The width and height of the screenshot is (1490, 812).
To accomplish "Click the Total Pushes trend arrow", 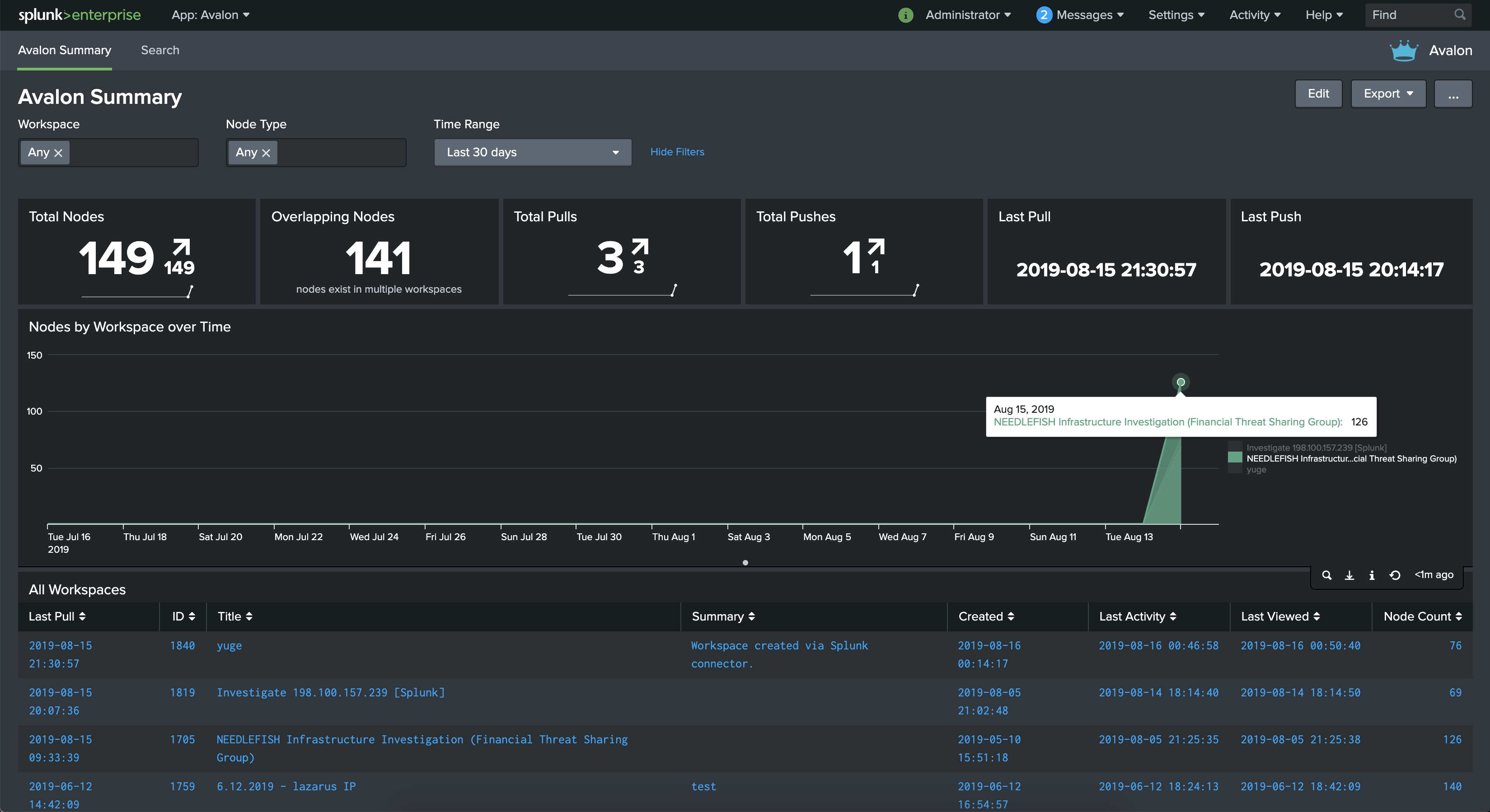I will (x=876, y=247).
